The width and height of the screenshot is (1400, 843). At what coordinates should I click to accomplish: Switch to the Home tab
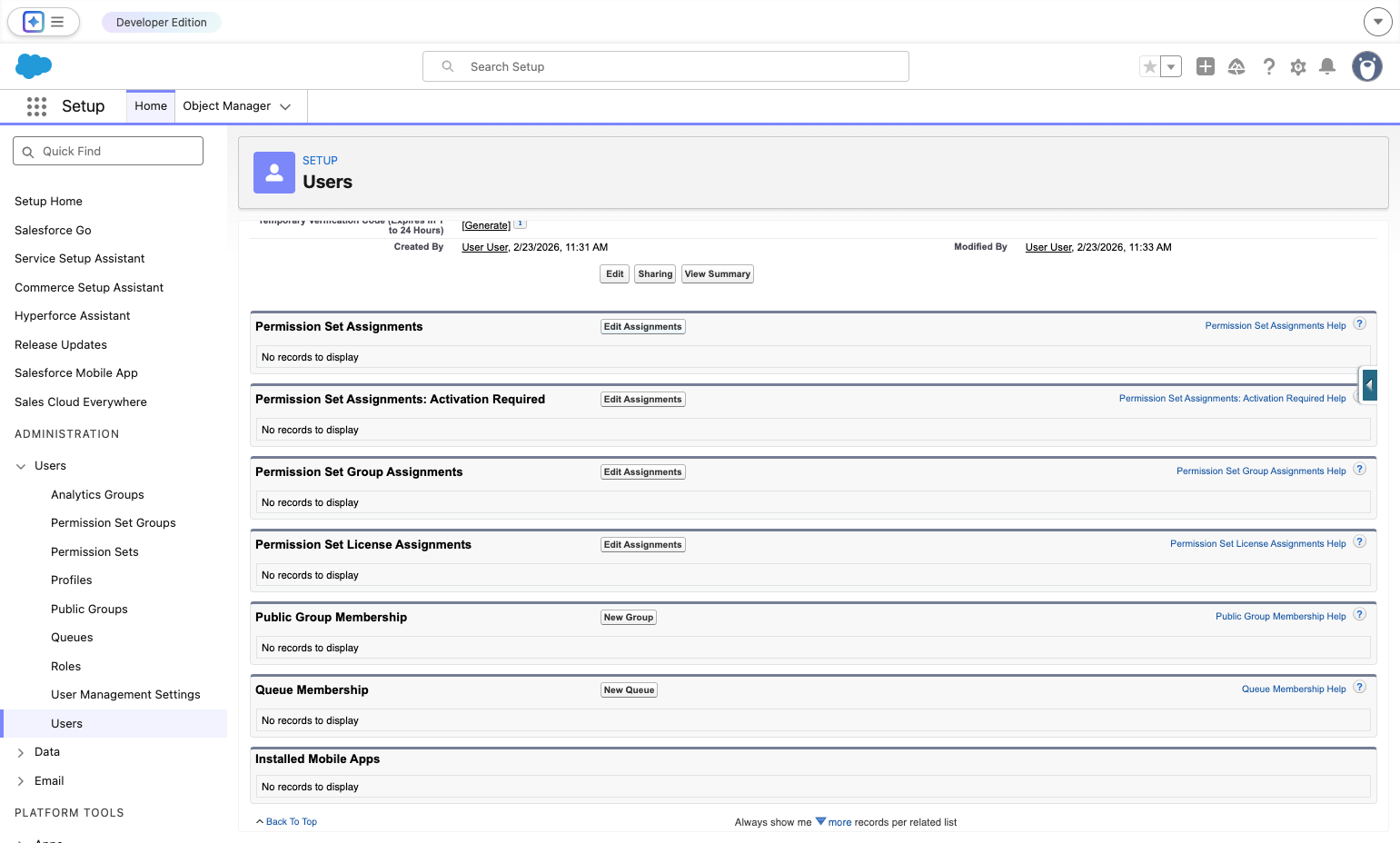click(x=151, y=106)
